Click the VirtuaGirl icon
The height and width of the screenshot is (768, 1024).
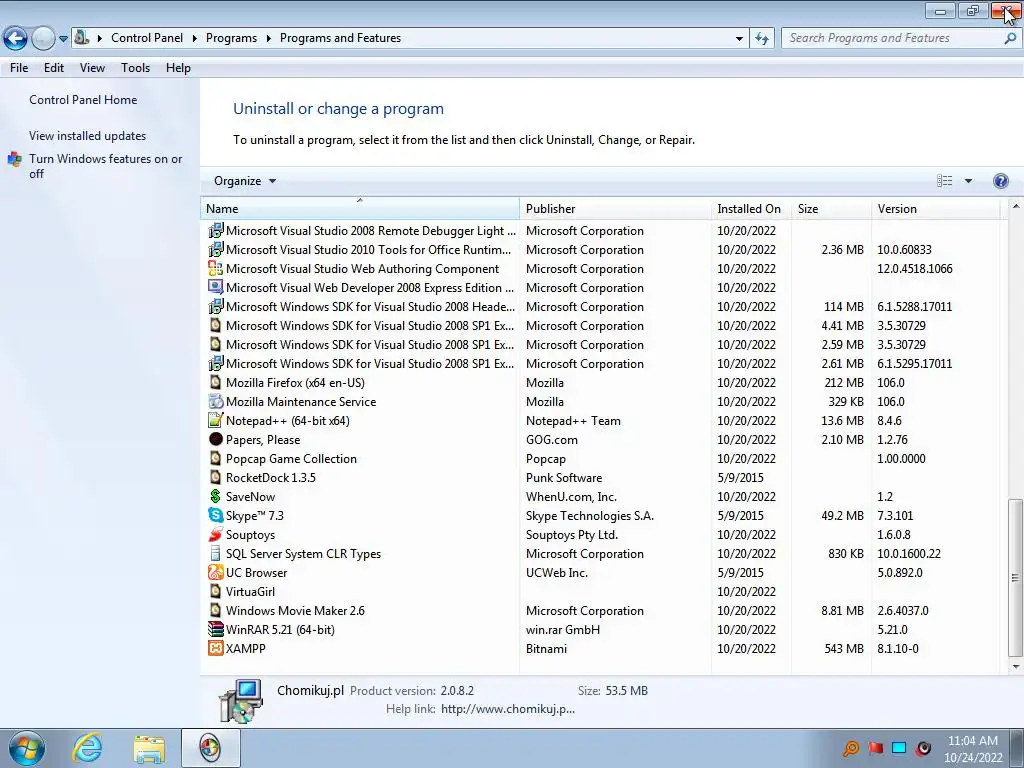click(216, 590)
